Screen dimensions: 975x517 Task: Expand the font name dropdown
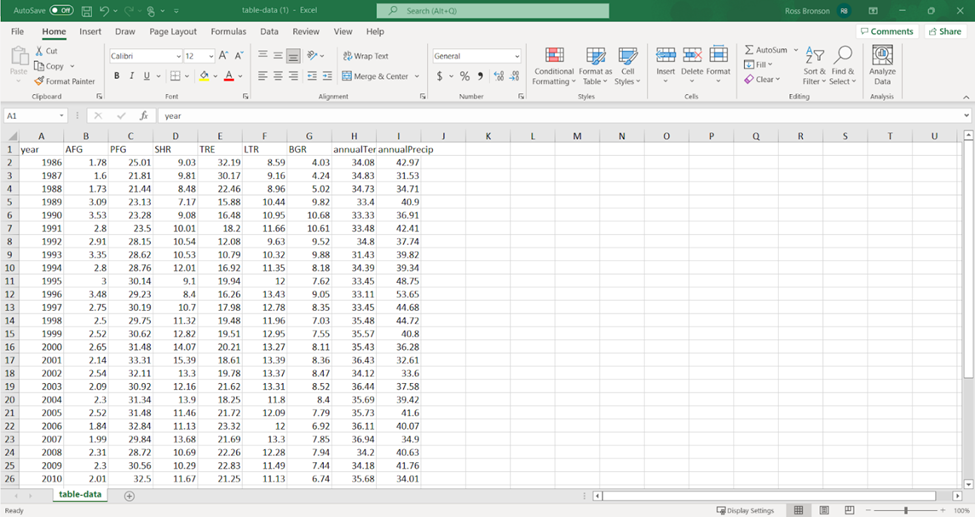[x=178, y=56]
